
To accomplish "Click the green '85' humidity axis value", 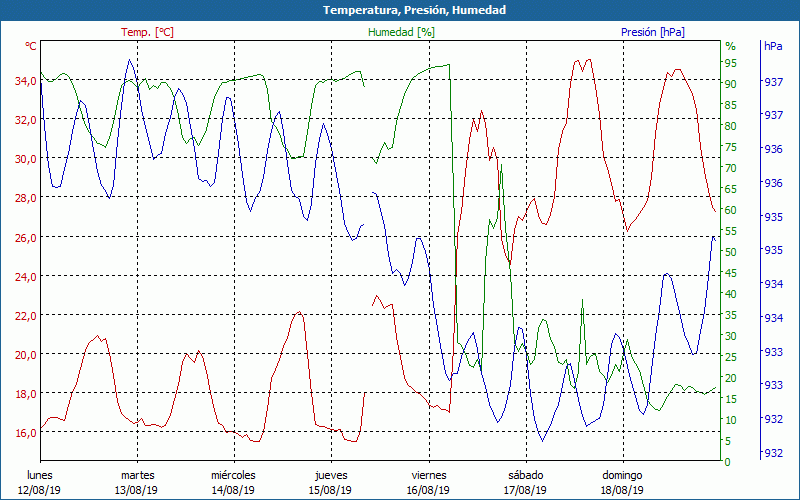I will pos(731,105).
